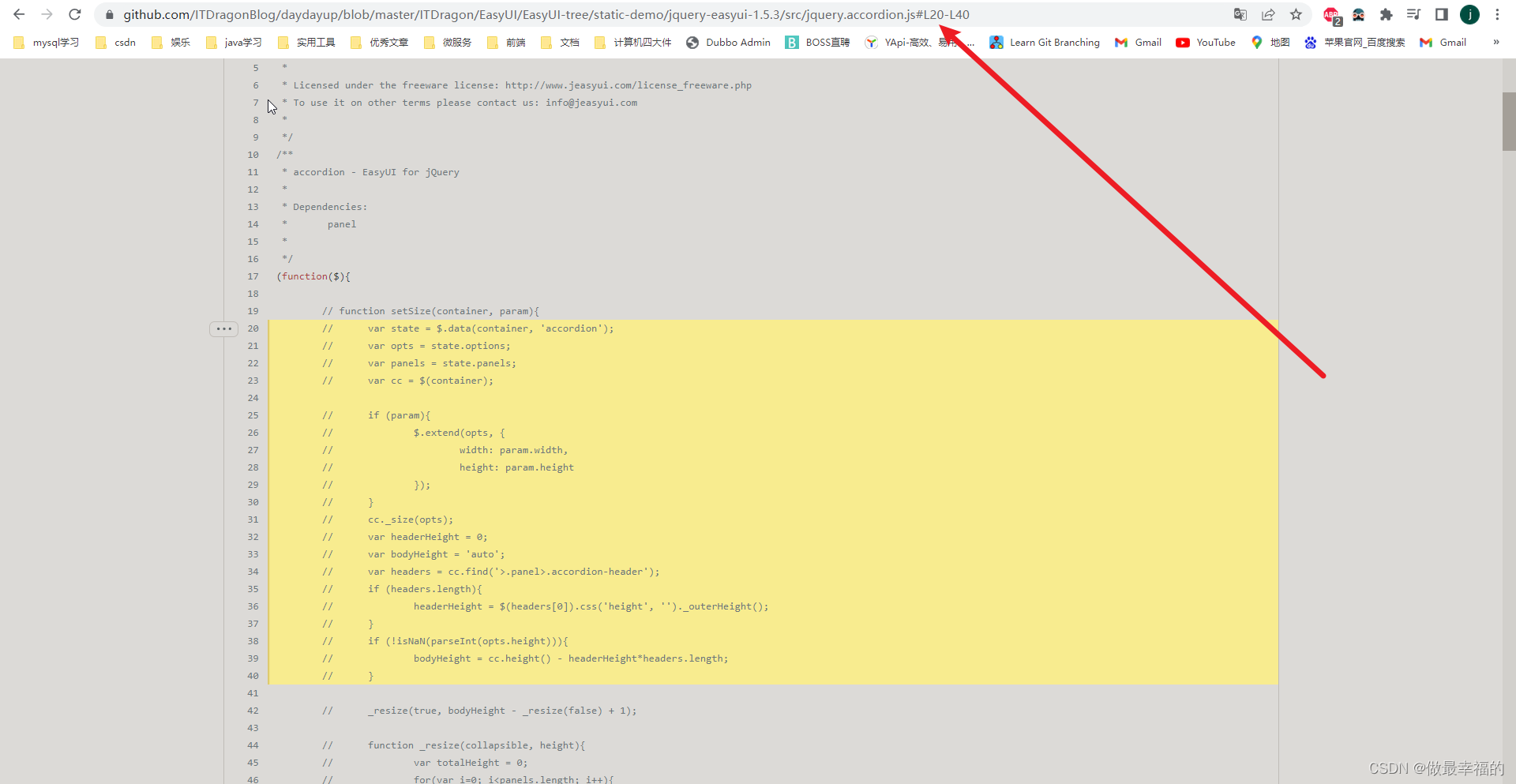Show more bookmarks with the chevron
This screenshot has width=1516, height=784.
click(1495, 43)
